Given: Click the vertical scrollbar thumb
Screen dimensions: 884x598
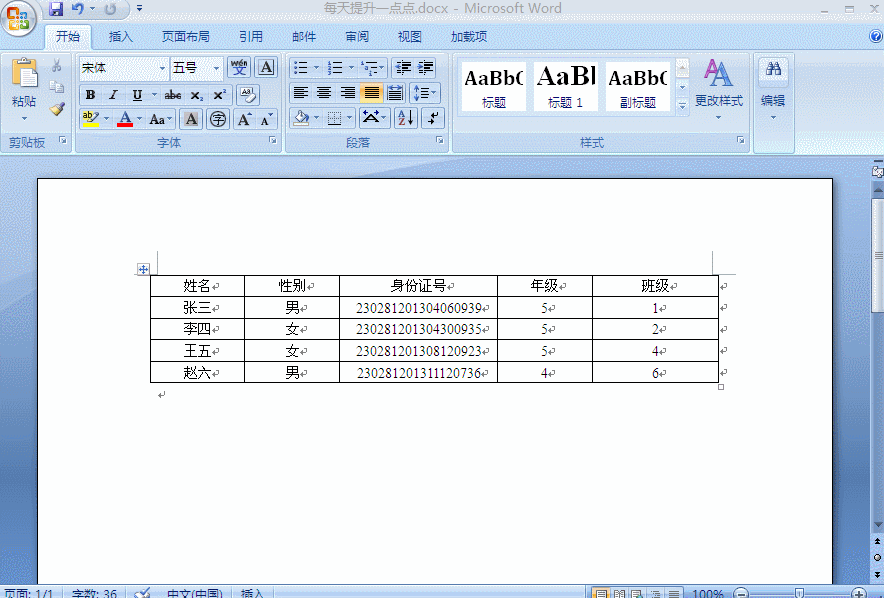Looking at the screenshot, I should [x=877, y=255].
